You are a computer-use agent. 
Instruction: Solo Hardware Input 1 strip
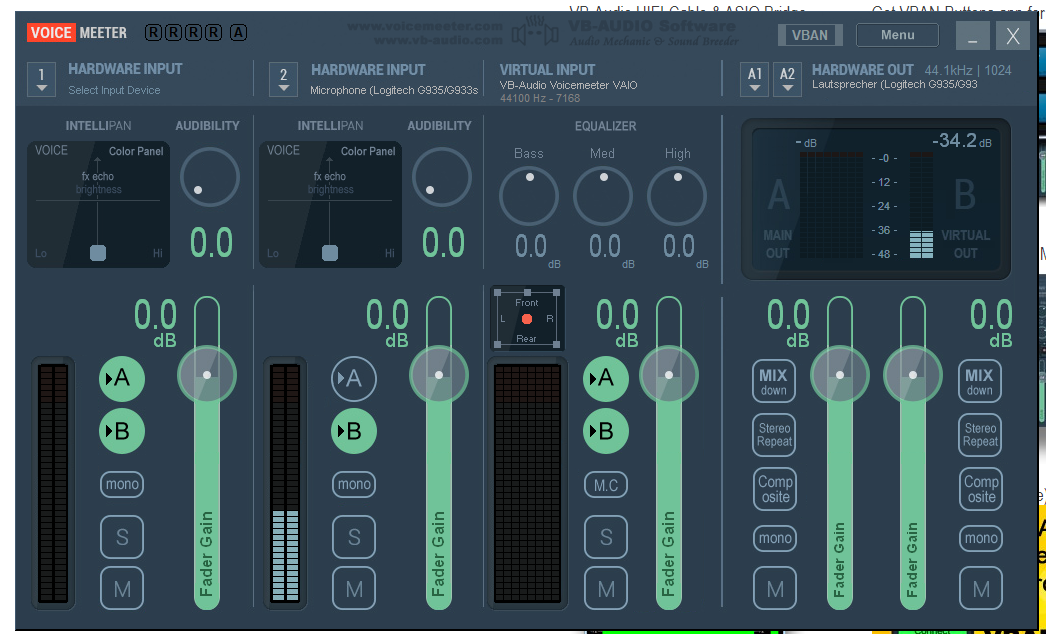121,537
